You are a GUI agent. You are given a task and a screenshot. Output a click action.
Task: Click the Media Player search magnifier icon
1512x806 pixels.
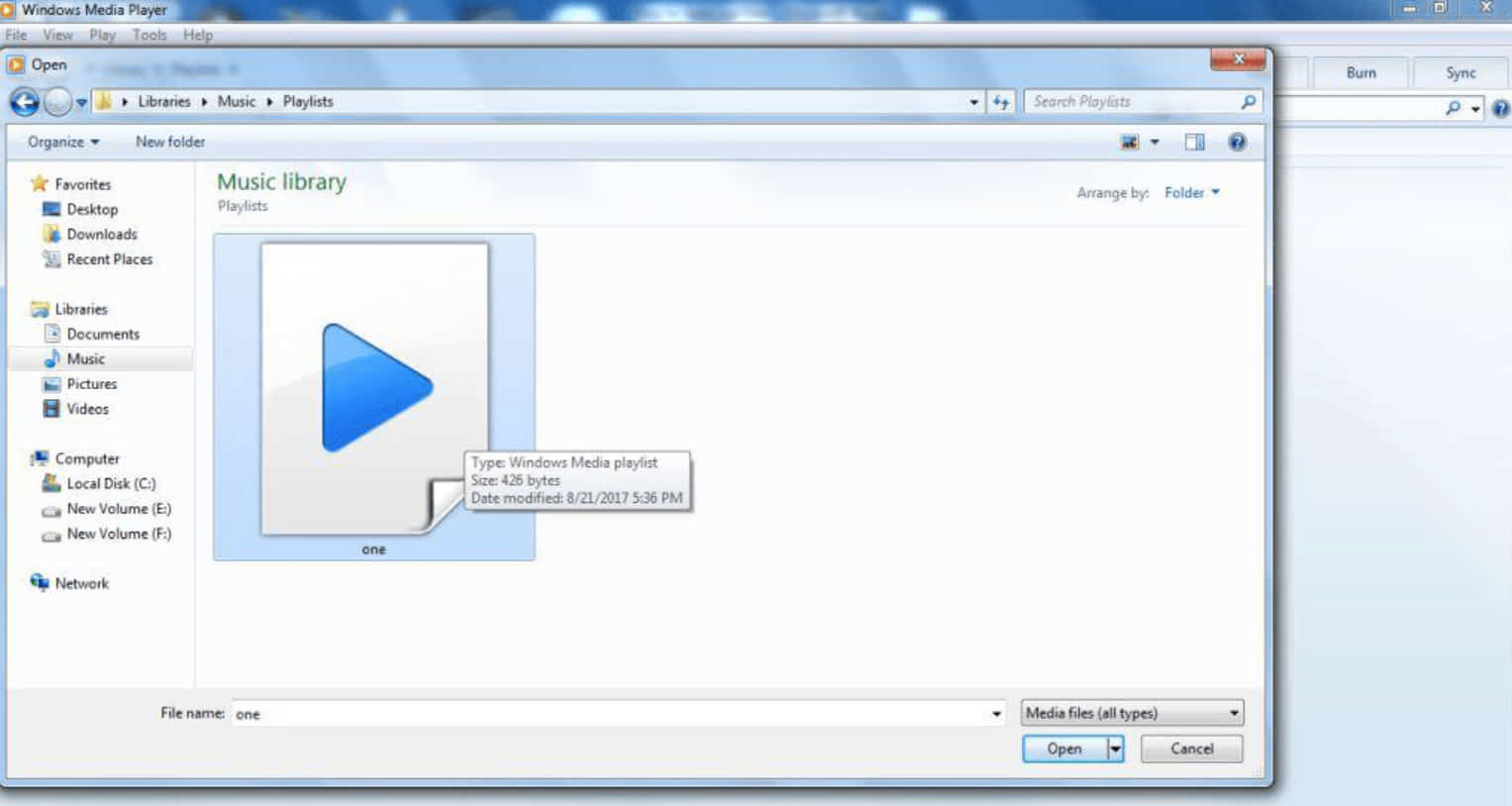[1453, 108]
